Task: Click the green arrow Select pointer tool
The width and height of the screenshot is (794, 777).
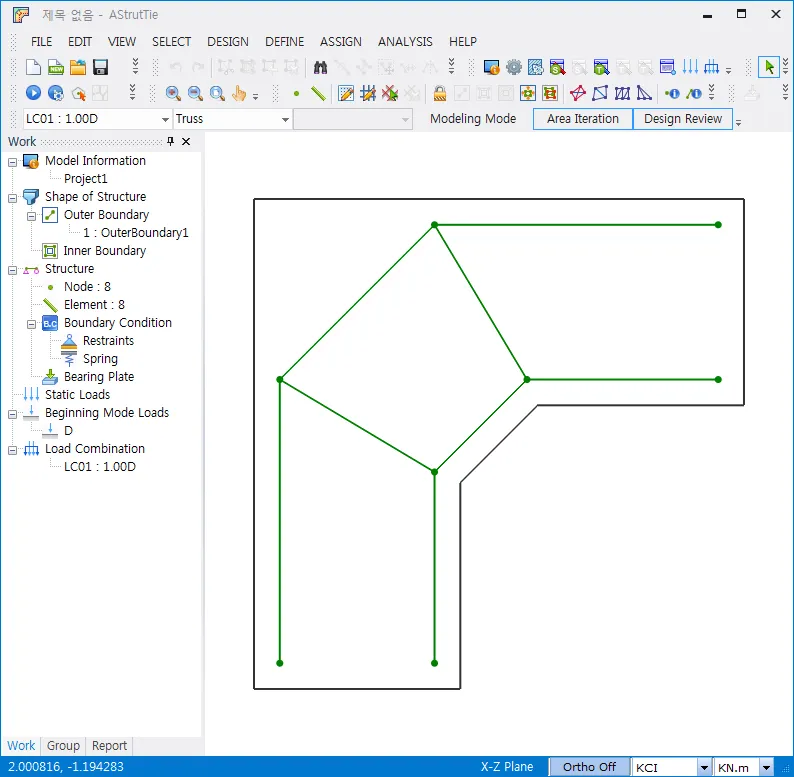Action: click(x=769, y=67)
